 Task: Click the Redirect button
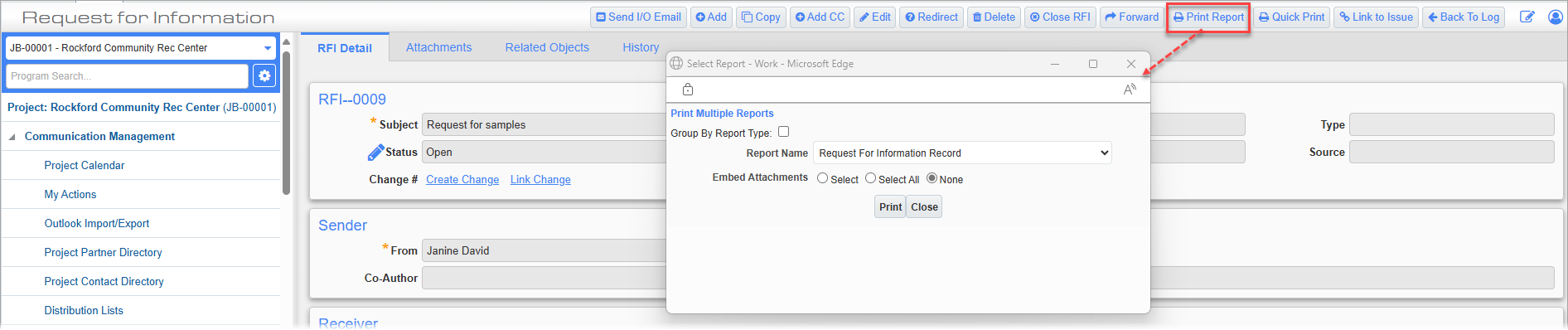click(x=932, y=17)
